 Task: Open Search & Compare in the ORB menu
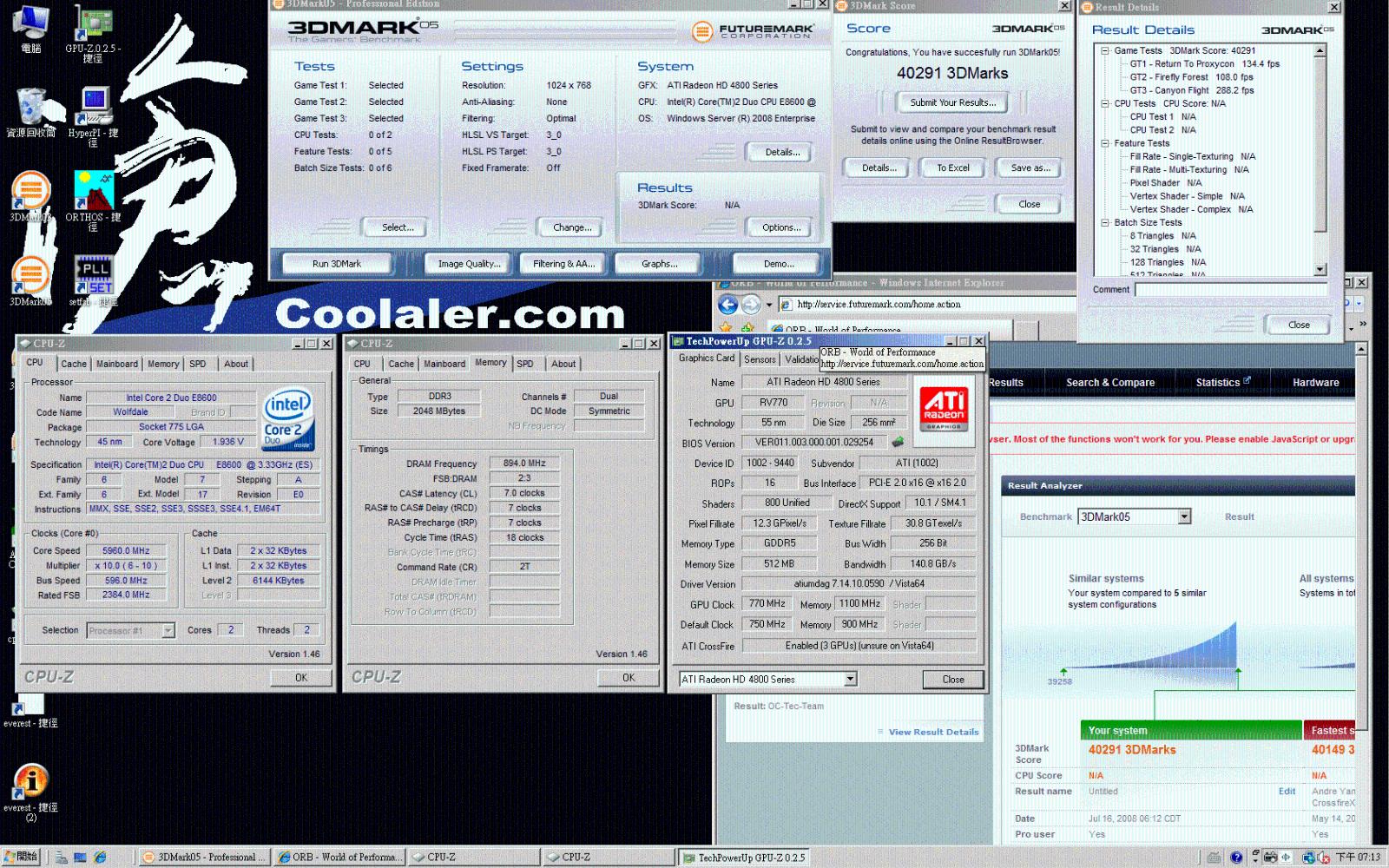1110,383
